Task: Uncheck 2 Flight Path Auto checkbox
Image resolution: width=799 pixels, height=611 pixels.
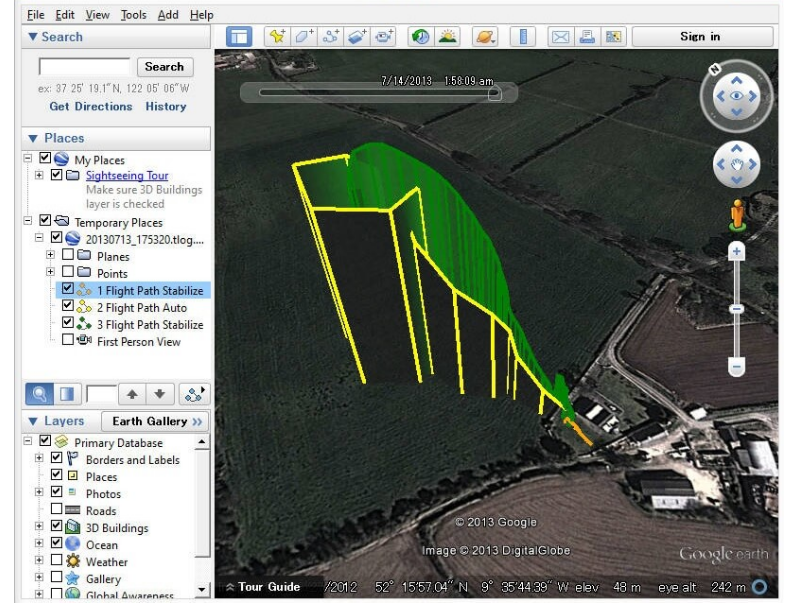Action: 68,305
